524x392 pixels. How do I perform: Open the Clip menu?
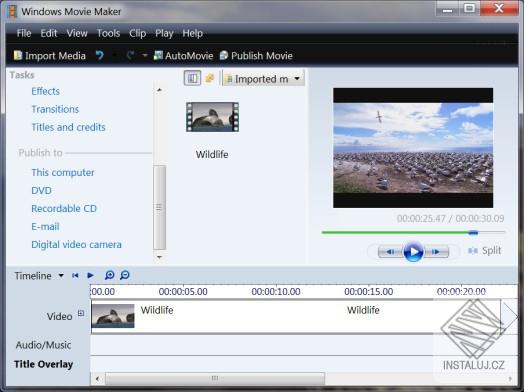pyautogui.click(x=137, y=33)
